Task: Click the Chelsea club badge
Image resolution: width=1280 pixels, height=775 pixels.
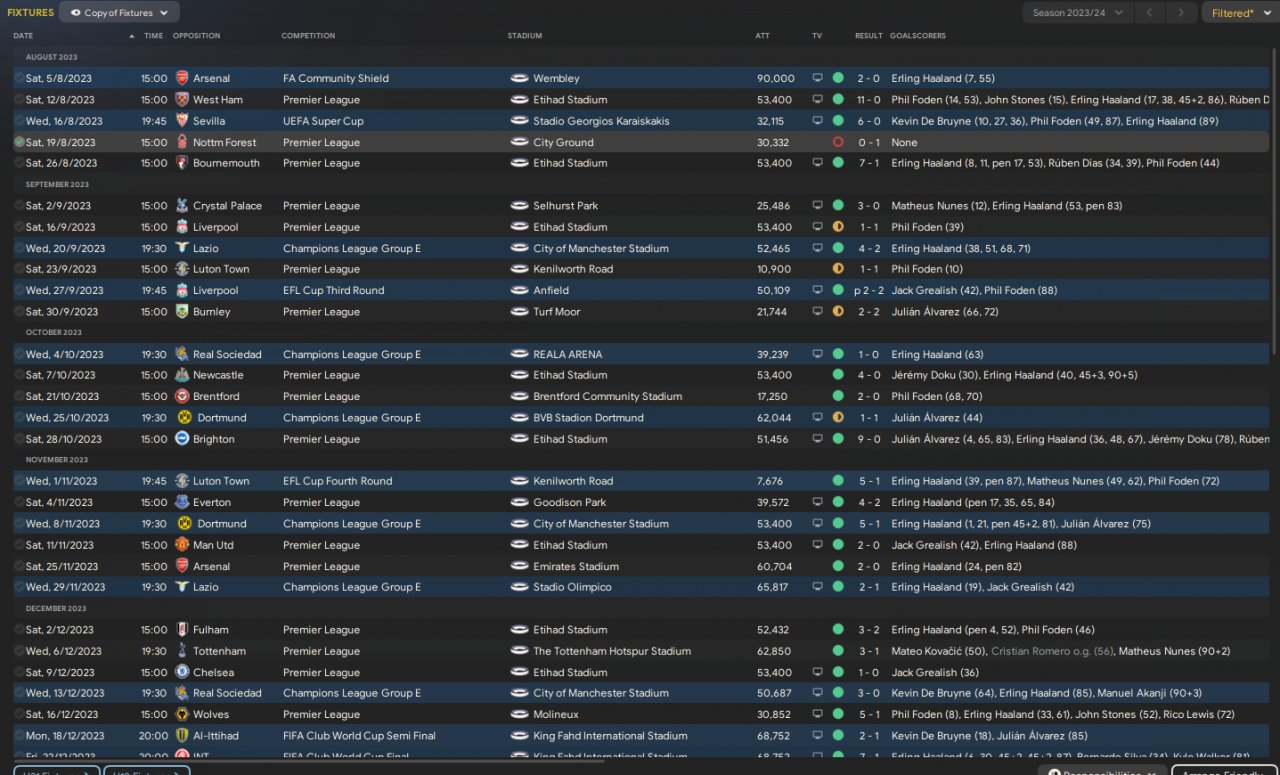Action: point(181,673)
